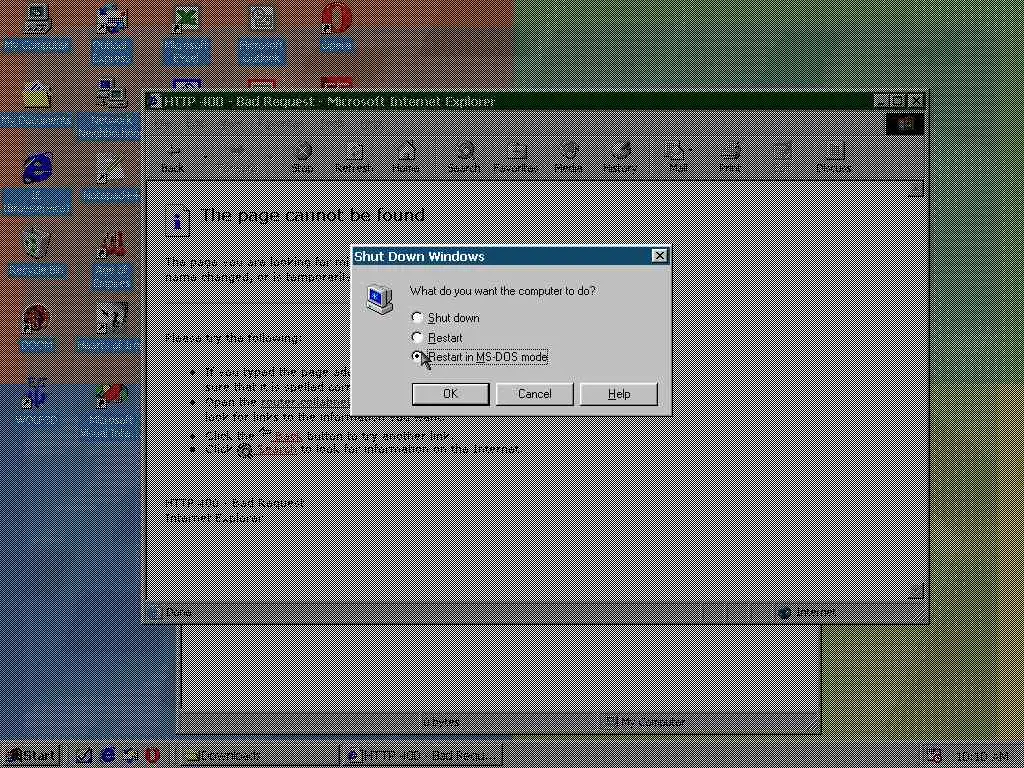
Task: Follow the Search link in error page
Action: pyautogui.click(x=277, y=449)
